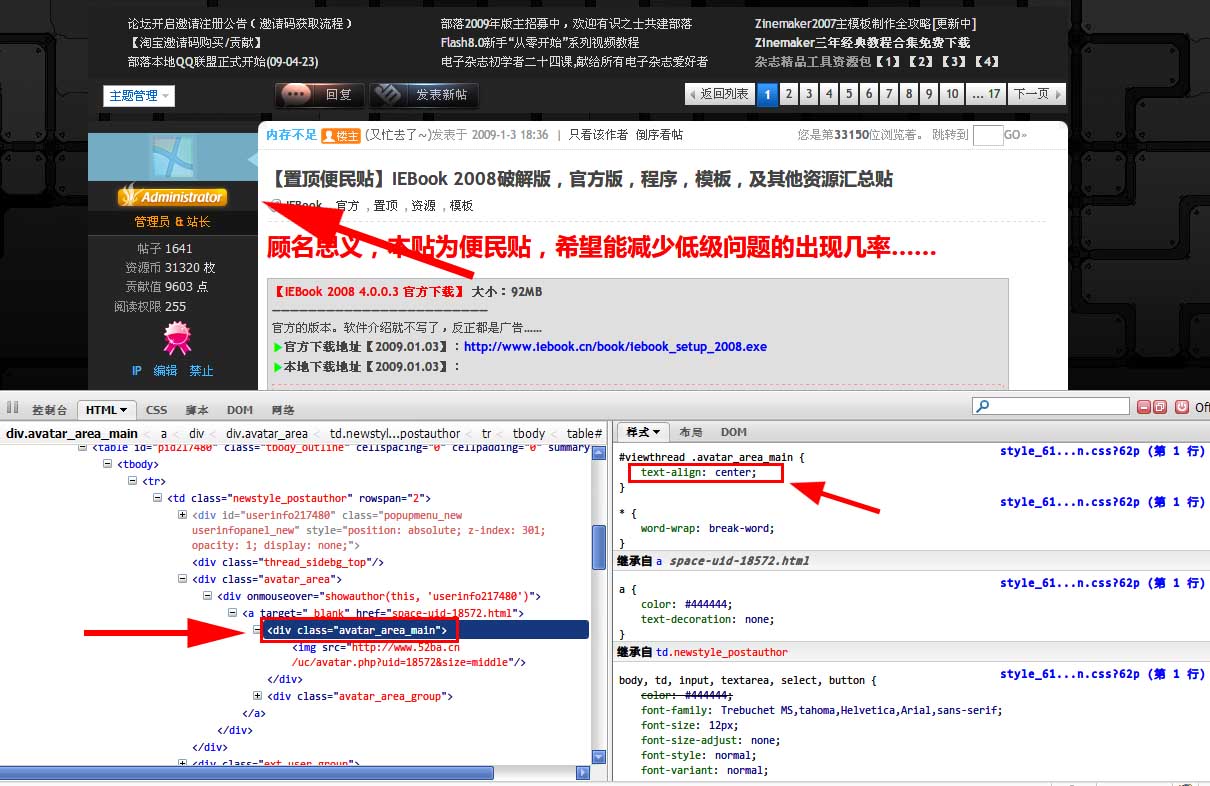The image size is (1210, 786).
Task: Go to page 5 of thread
Action: tap(848, 94)
